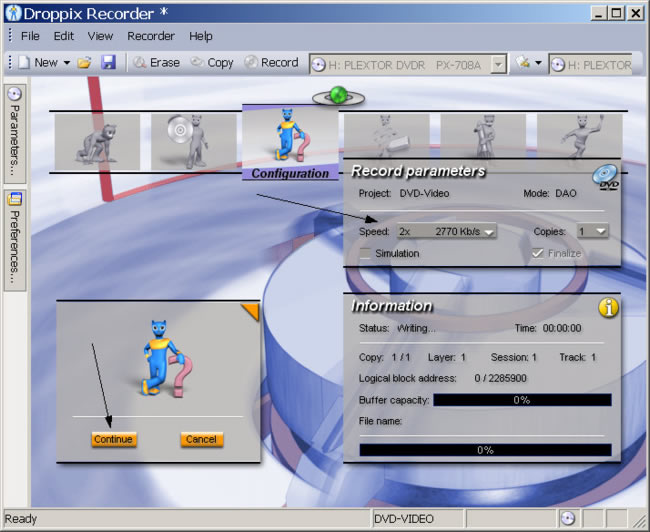This screenshot has width=650, height=532.
Task: Enable the Simulation checkbox
Action: click(365, 253)
